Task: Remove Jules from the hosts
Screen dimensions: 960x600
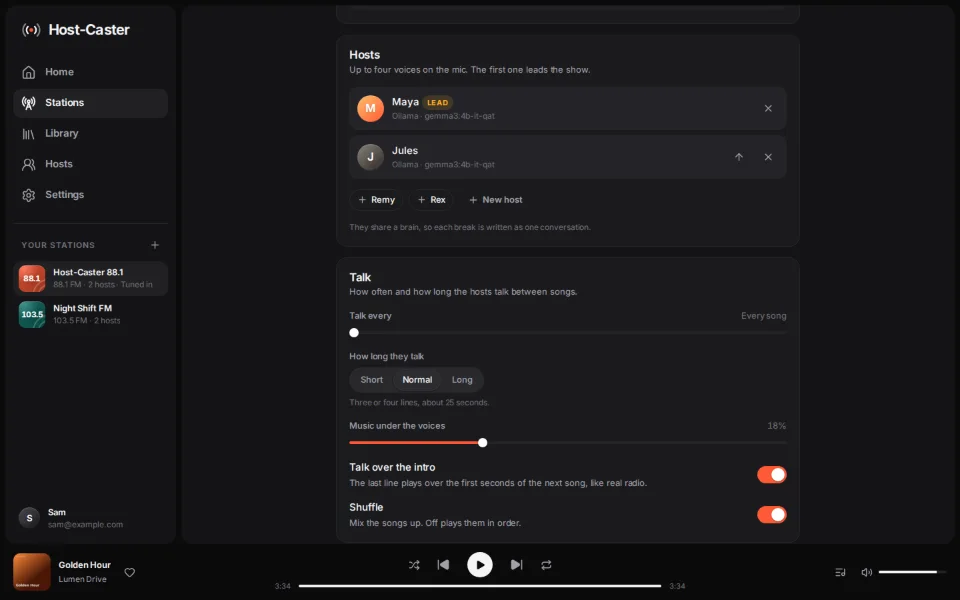Action: [768, 157]
